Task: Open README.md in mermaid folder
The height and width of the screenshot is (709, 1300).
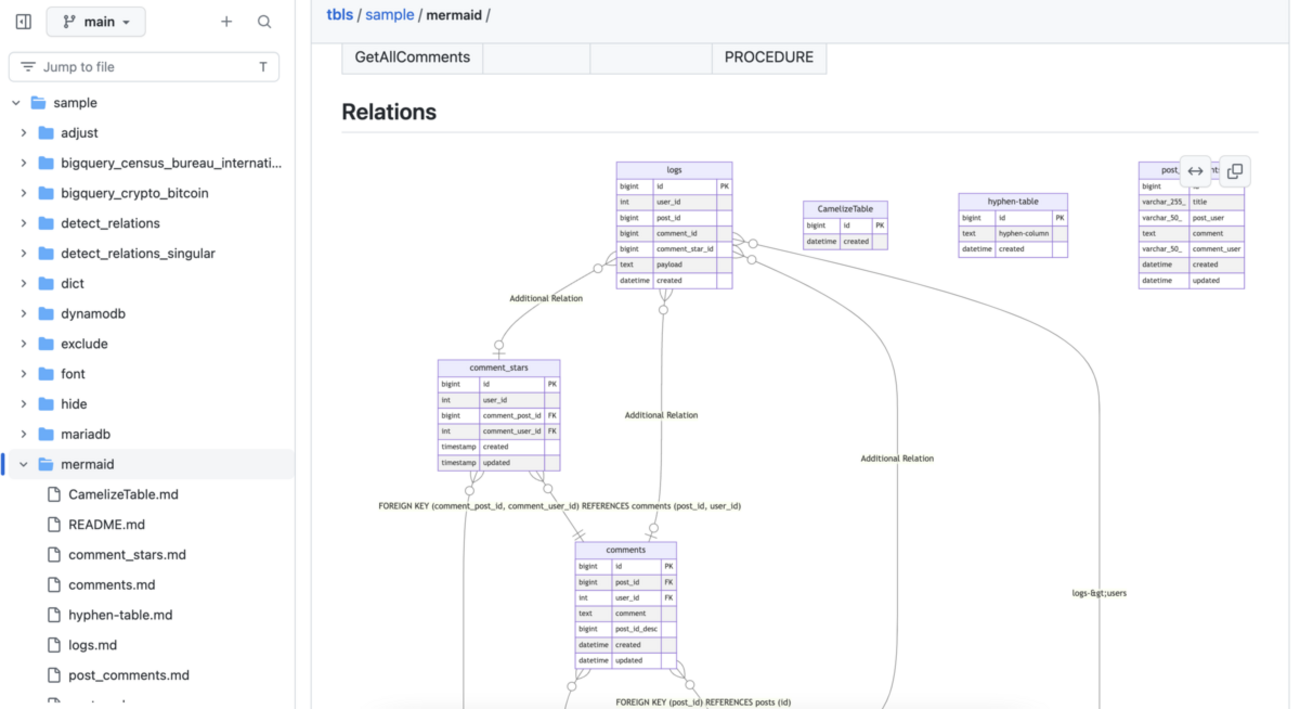Action: point(107,524)
